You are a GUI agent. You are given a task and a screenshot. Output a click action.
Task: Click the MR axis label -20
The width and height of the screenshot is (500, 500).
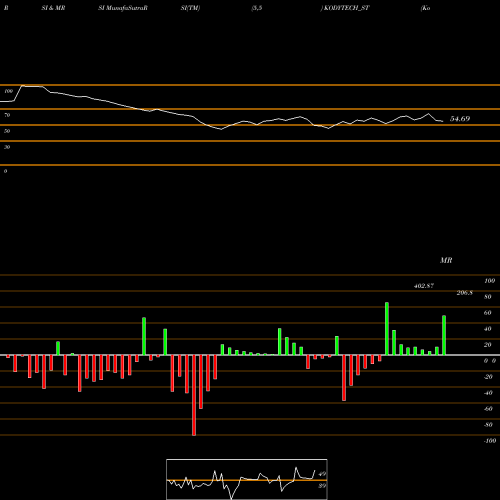[488, 377]
